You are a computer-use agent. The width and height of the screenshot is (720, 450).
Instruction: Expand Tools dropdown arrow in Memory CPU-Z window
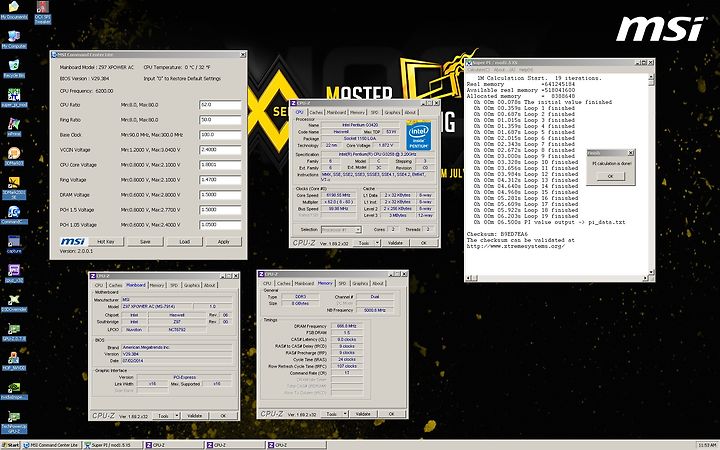345,414
